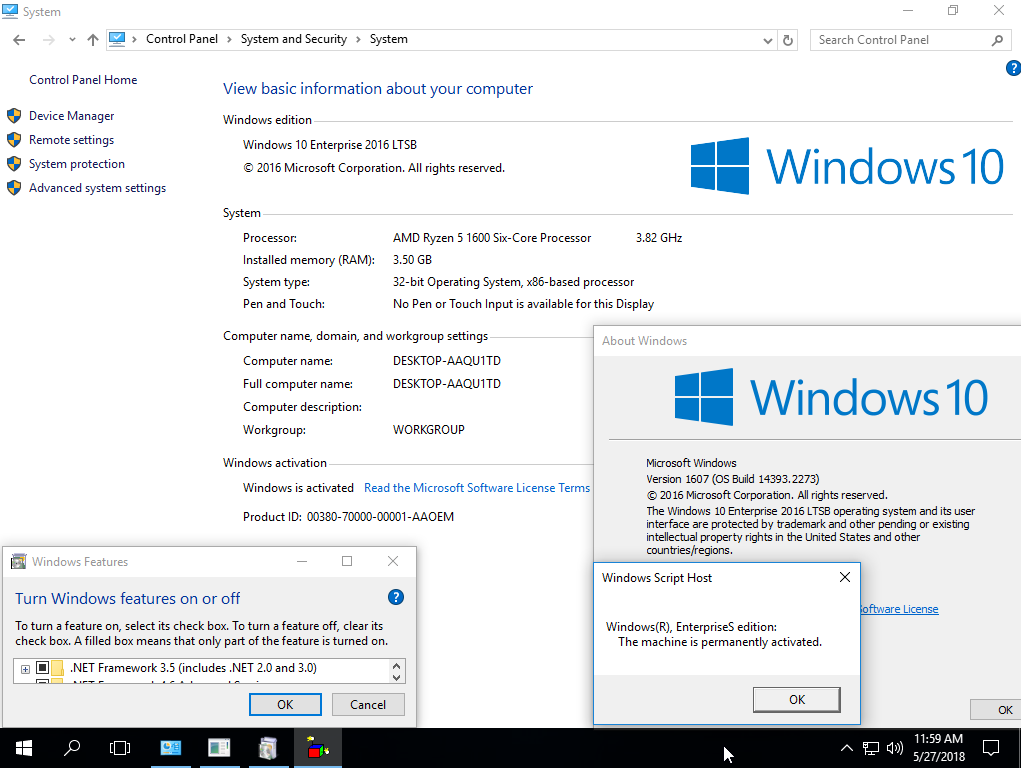The width and height of the screenshot is (1021, 768).
Task: Open the address bar history dropdown
Action: pyautogui.click(x=768, y=40)
